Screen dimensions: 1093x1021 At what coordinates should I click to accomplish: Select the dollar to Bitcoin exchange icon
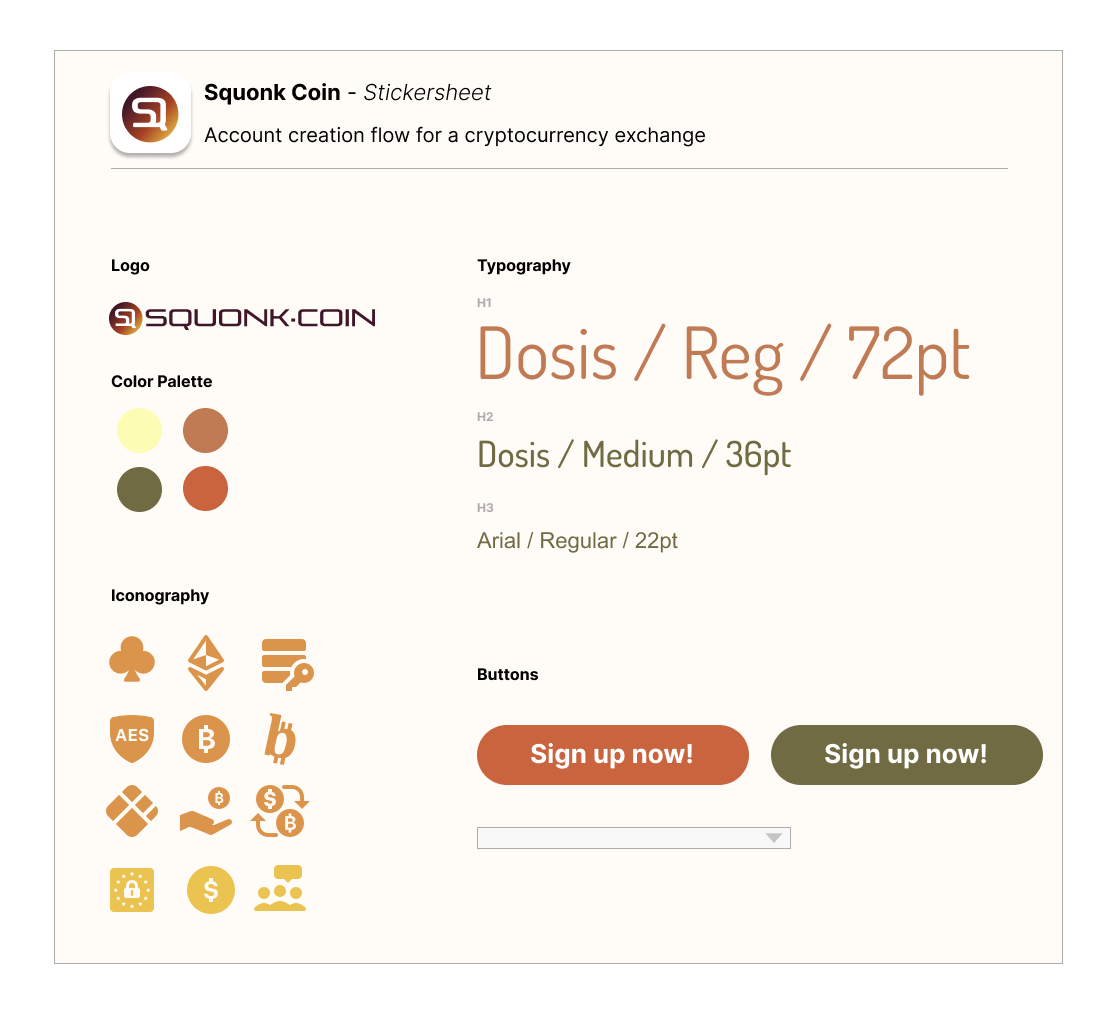click(x=280, y=811)
